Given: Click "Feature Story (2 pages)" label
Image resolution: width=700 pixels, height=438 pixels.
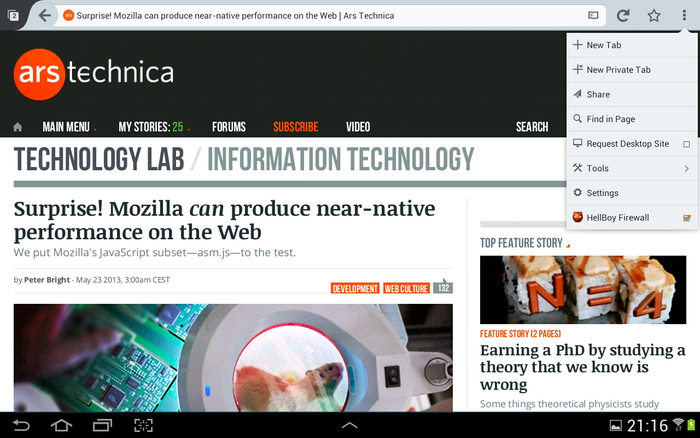Looking at the screenshot, I should pos(520,334).
